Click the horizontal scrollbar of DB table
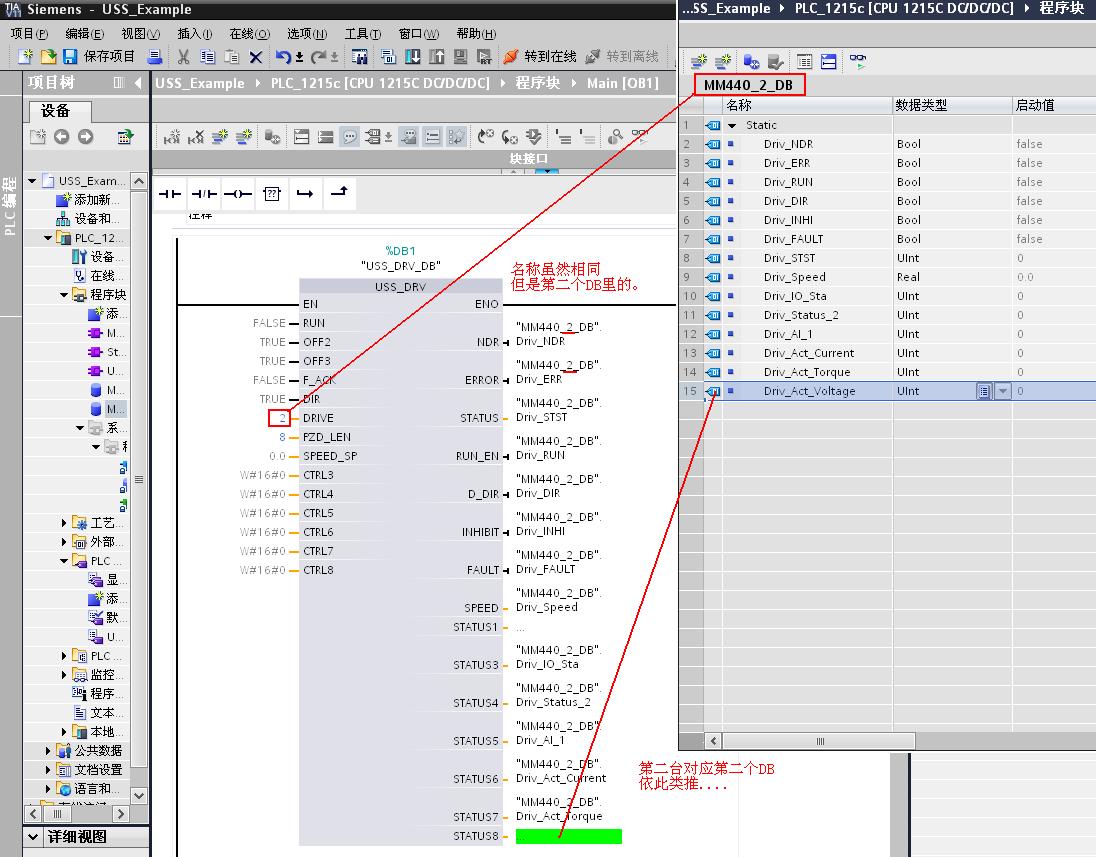 click(819, 741)
